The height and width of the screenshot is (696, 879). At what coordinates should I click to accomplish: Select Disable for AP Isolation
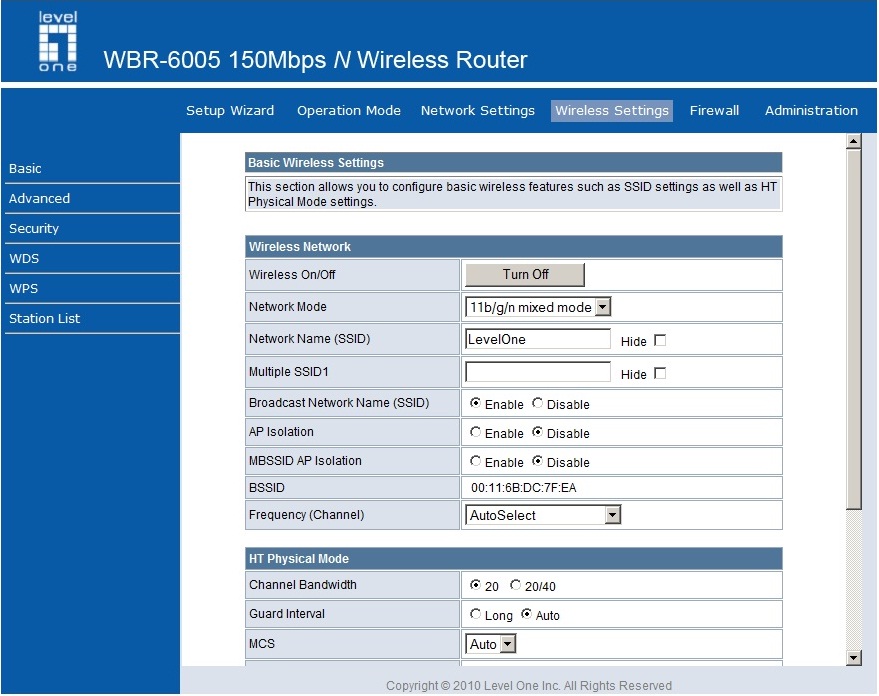538,432
